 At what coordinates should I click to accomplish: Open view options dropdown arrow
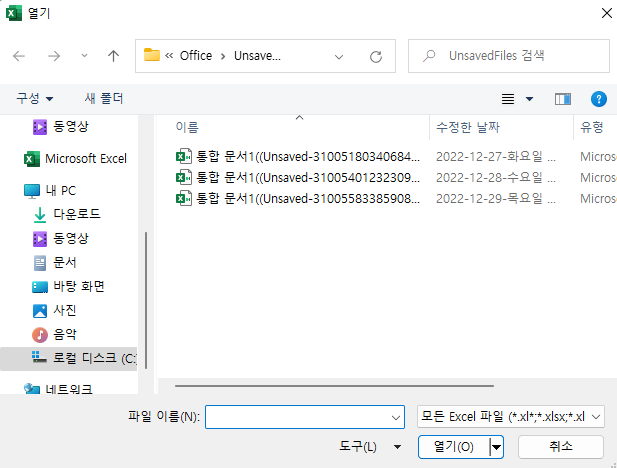pos(530,99)
